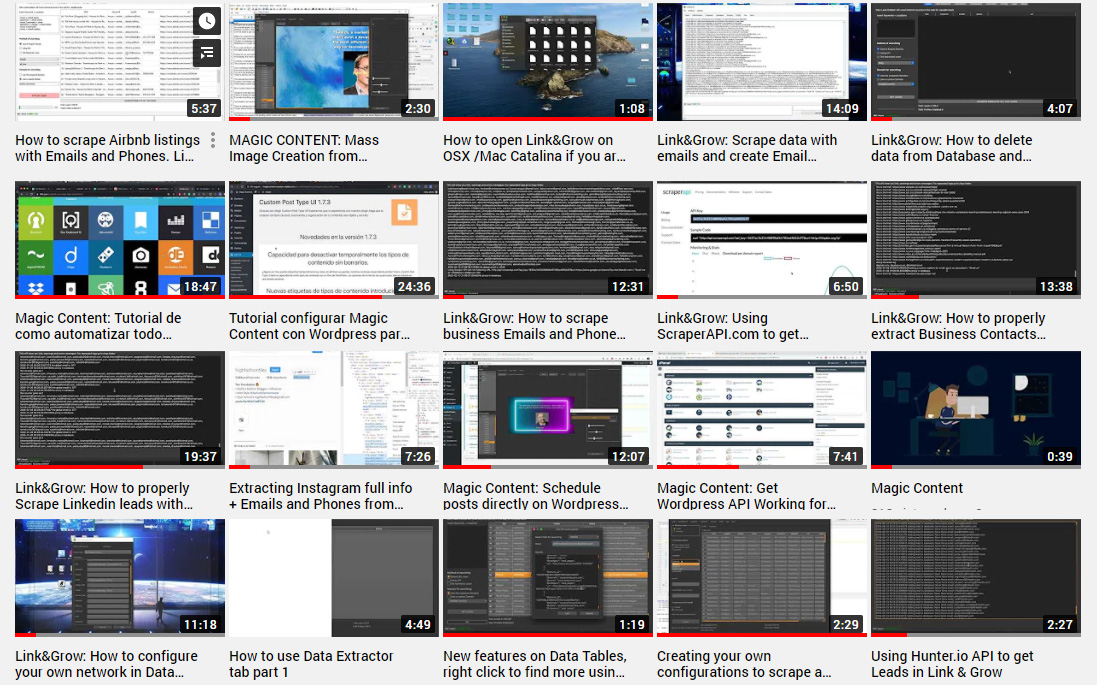Play the 0:39 Magic Content animated thumbnail
1097x685 pixels.
974,409
